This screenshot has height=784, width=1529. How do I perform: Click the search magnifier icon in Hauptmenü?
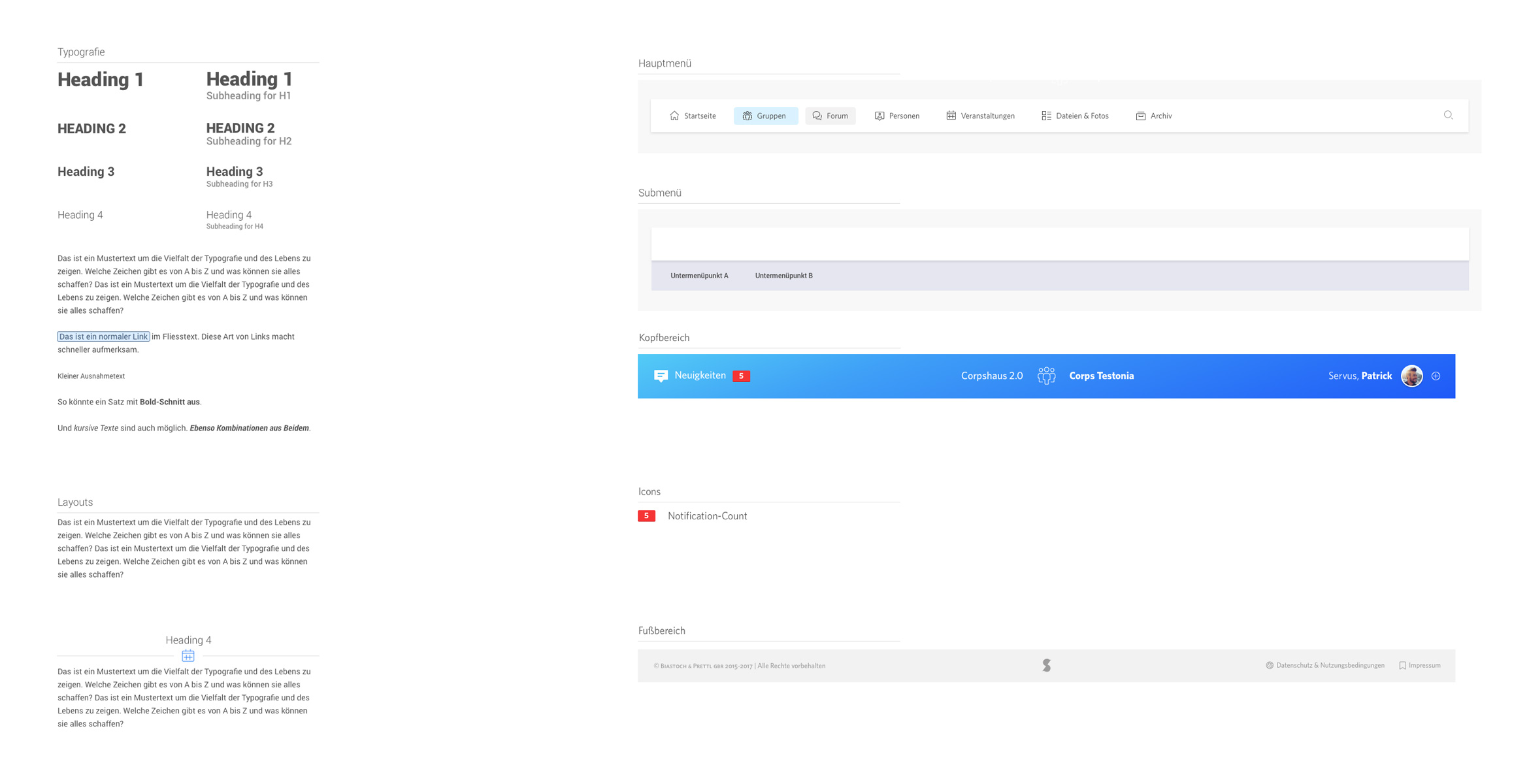[x=1448, y=116]
